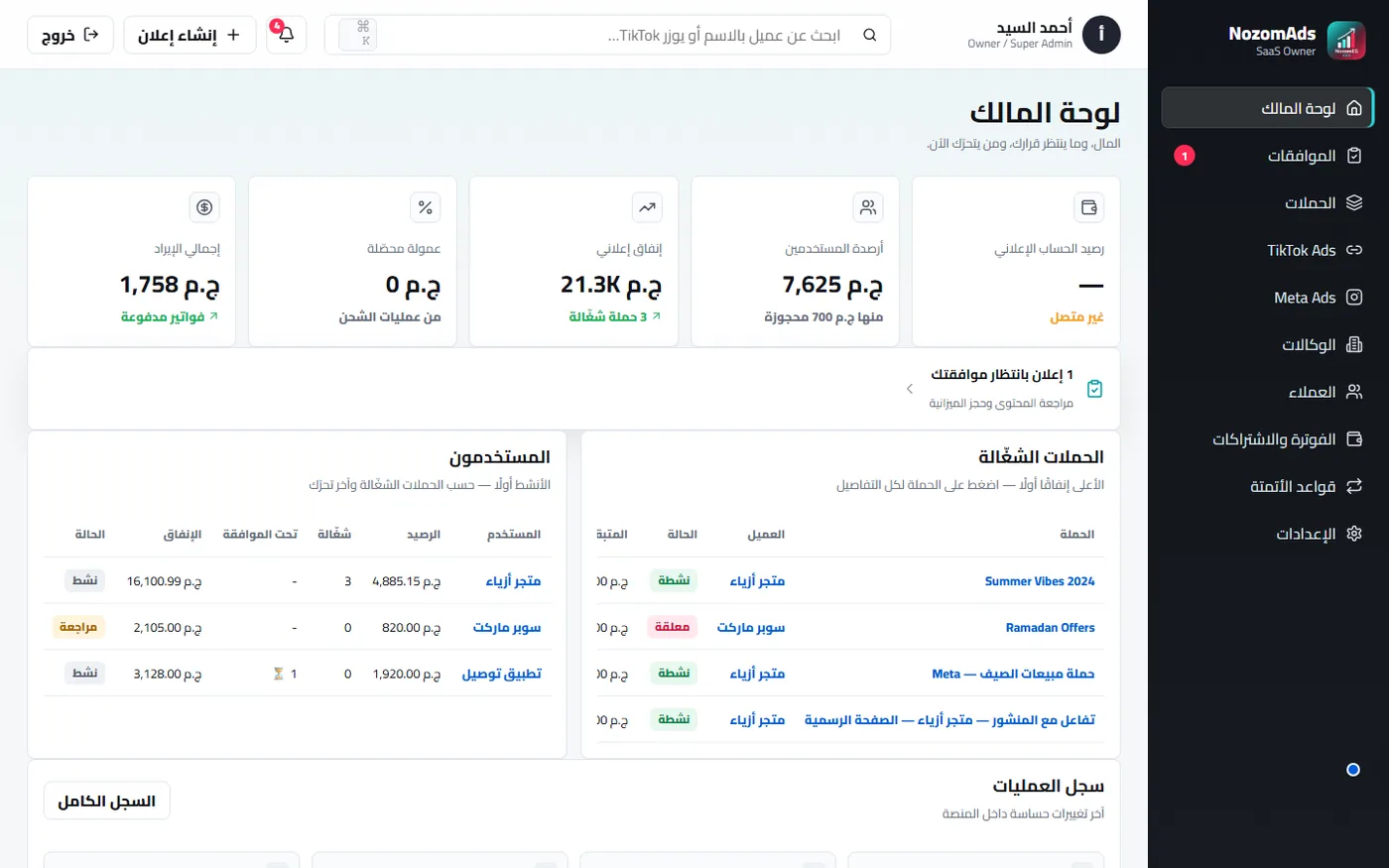Click the الإنفاق column header in the users table

coord(183,535)
